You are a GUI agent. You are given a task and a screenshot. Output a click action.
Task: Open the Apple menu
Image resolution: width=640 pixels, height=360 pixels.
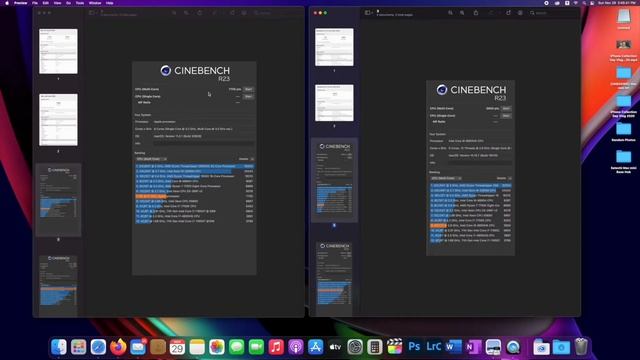click(x=7, y=3)
